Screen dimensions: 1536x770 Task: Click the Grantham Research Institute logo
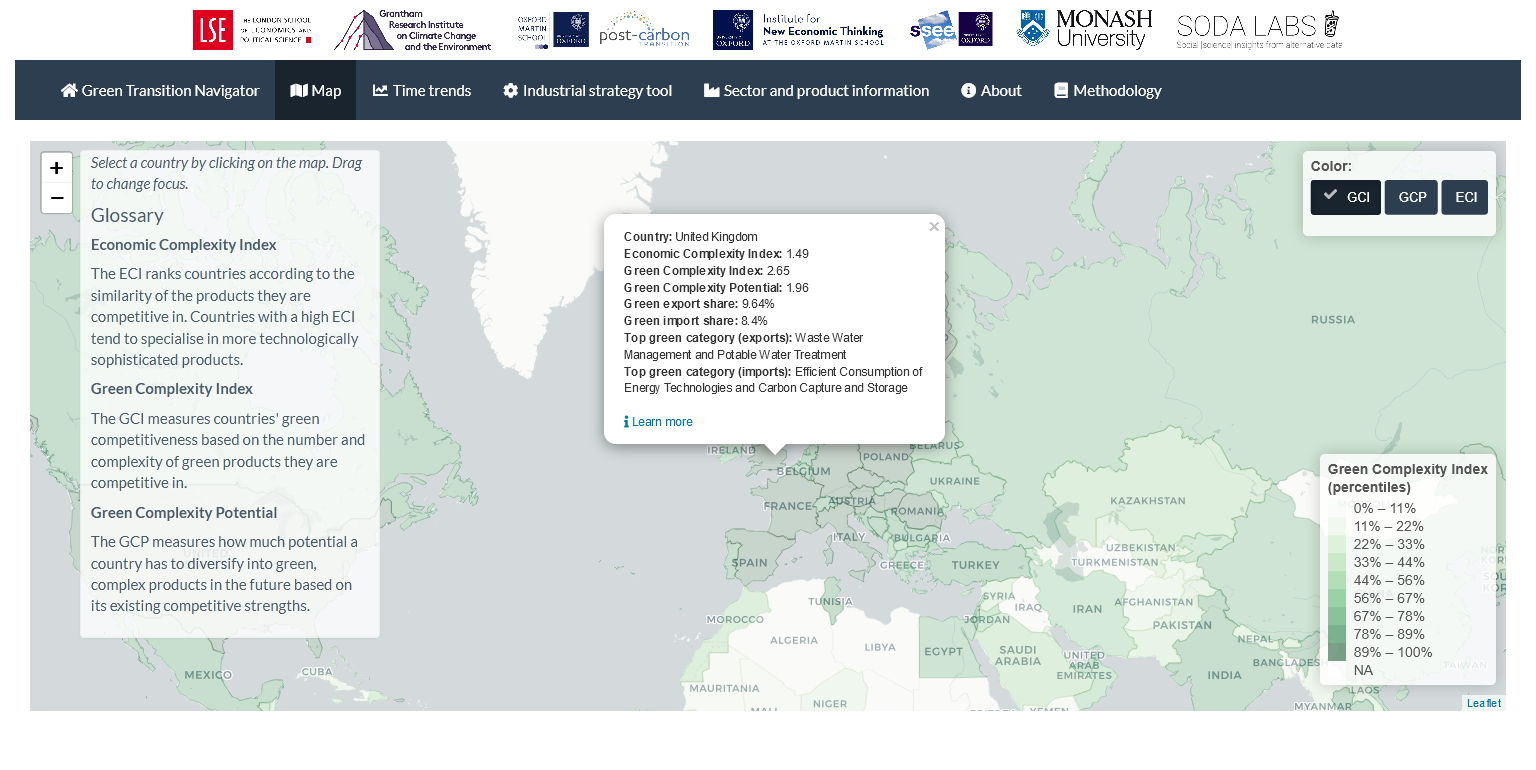pyautogui.click(x=413, y=30)
